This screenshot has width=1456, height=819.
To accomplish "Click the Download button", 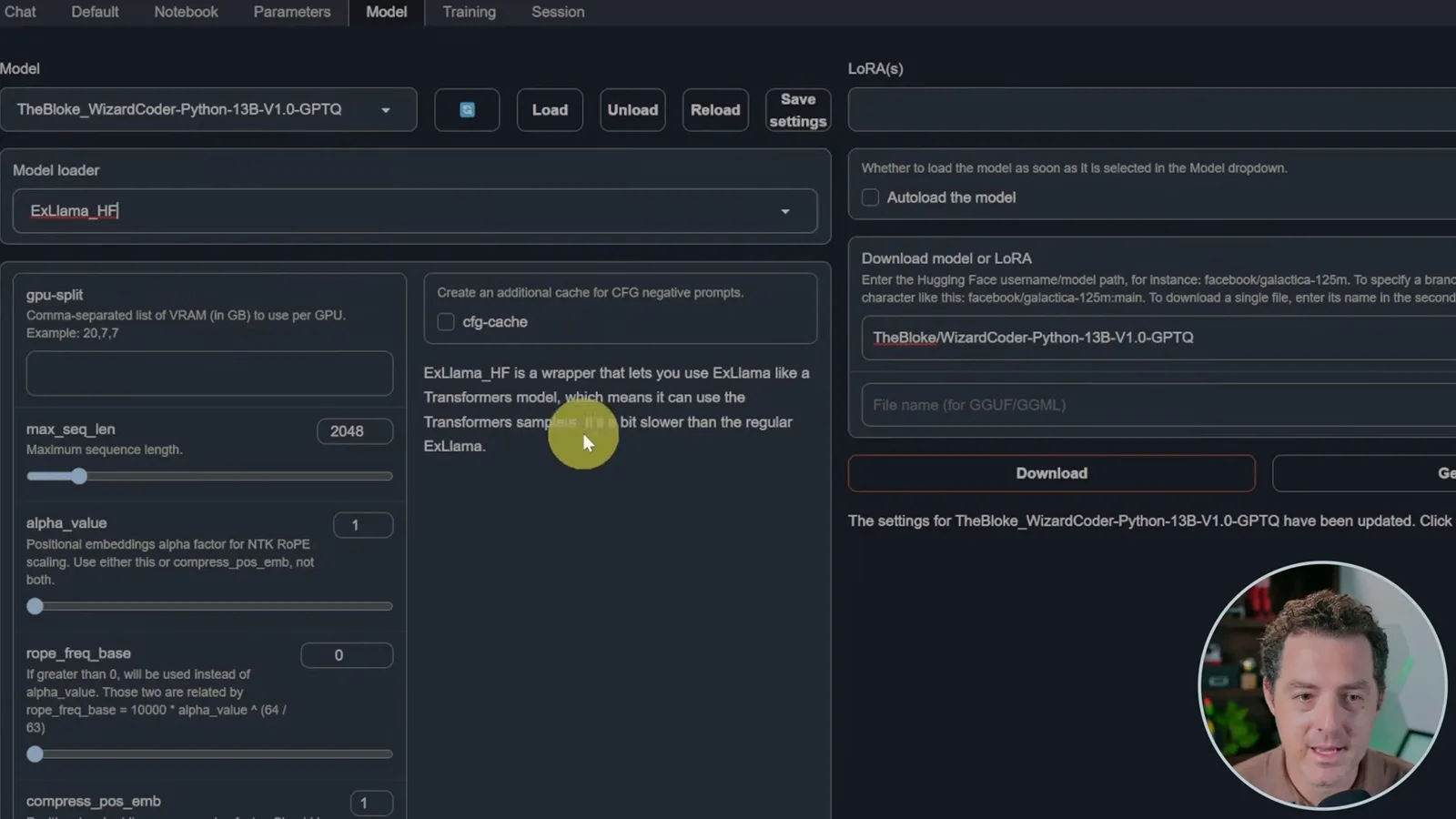I will click(1051, 473).
